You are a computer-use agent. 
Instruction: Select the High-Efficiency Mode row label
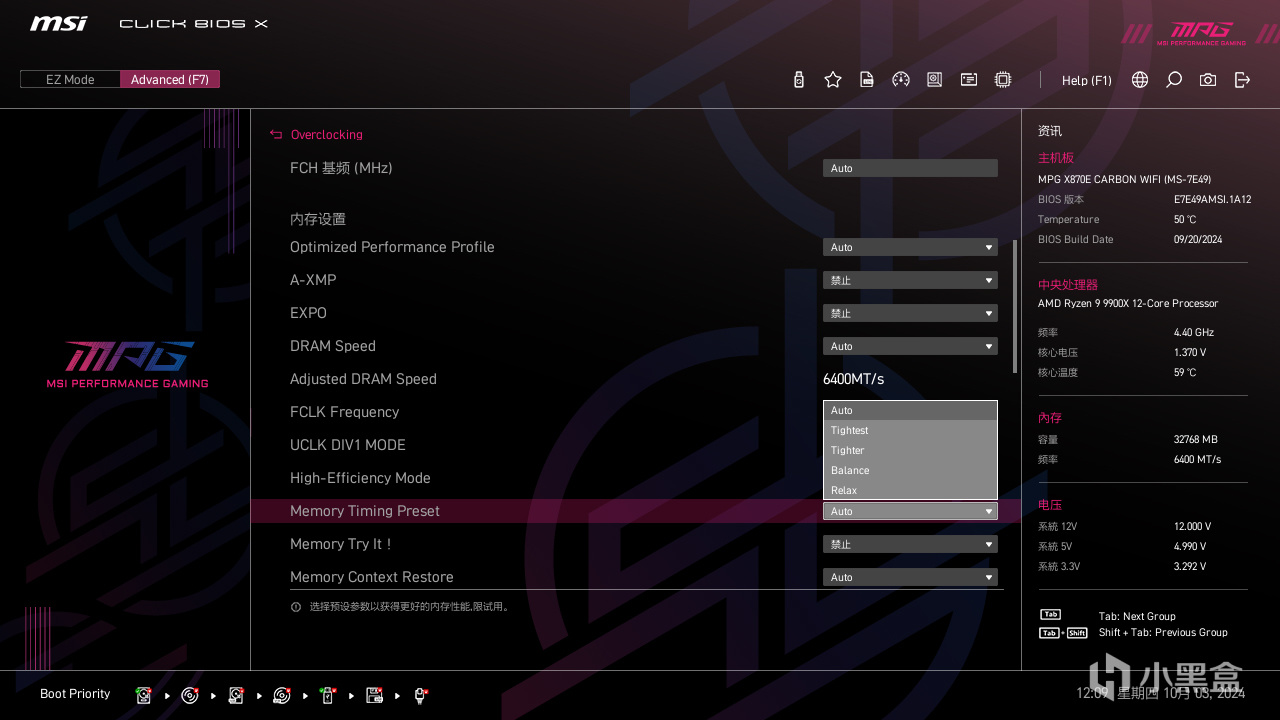[x=360, y=478]
